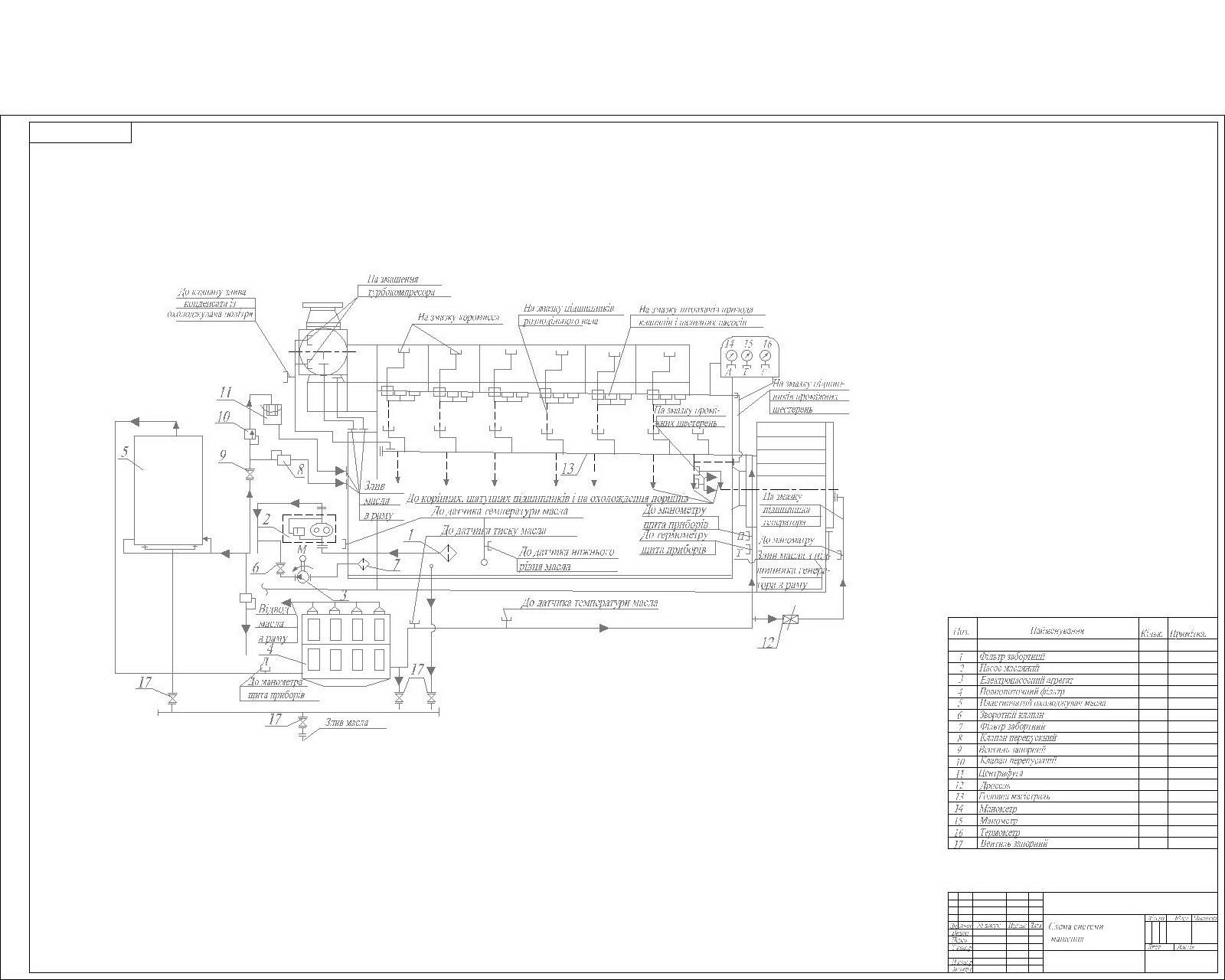Select the main line callout number 13

point(567,469)
